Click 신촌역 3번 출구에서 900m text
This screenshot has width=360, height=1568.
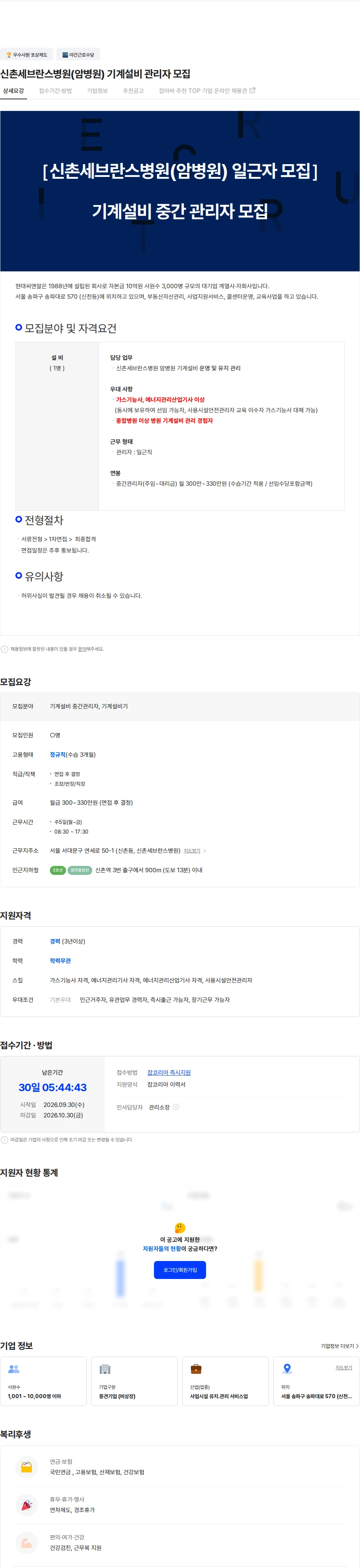pyautogui.click(x=148, y=870)
